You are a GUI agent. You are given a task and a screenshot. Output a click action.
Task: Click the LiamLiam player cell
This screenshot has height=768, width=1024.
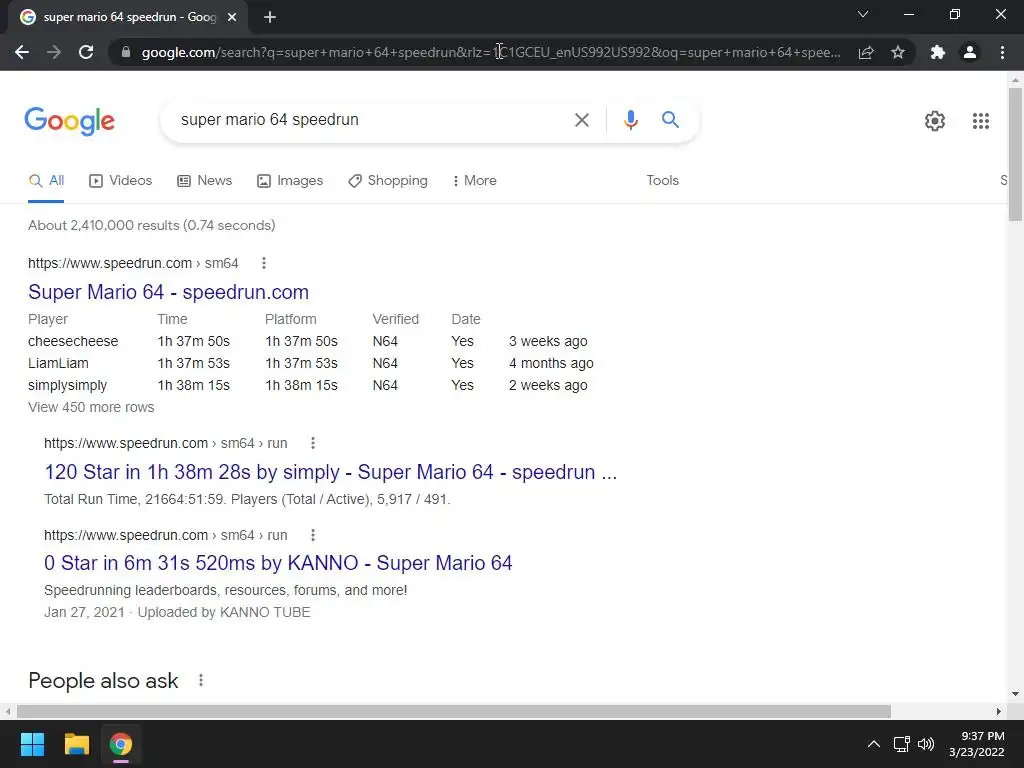[58, 364]
